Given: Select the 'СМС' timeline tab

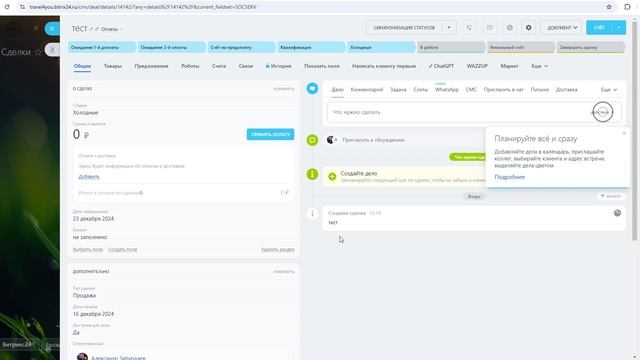Looking at the screenshot, I should point(471,89).
